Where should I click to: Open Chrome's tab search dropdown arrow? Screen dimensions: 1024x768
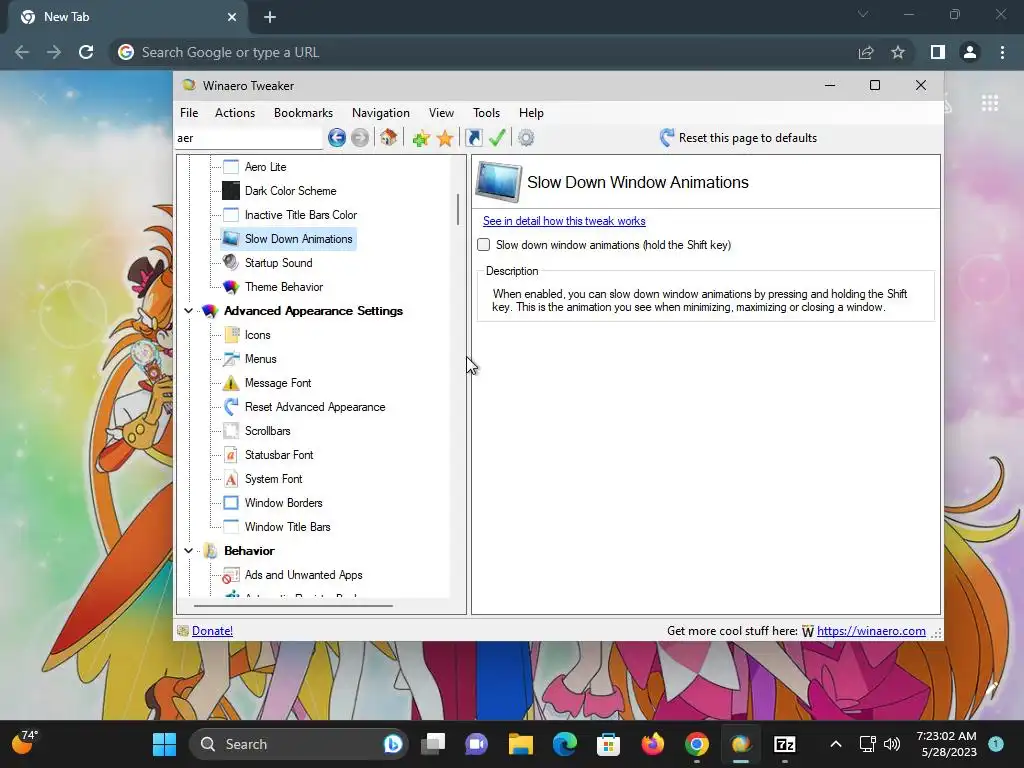tap(863, 14)
